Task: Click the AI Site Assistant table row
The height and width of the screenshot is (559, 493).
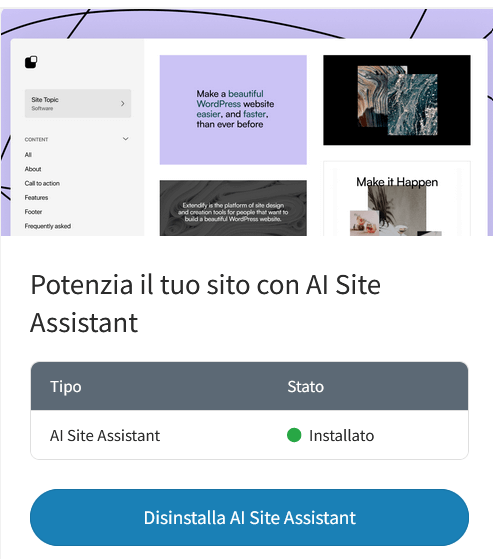Action: pos(249,435)
